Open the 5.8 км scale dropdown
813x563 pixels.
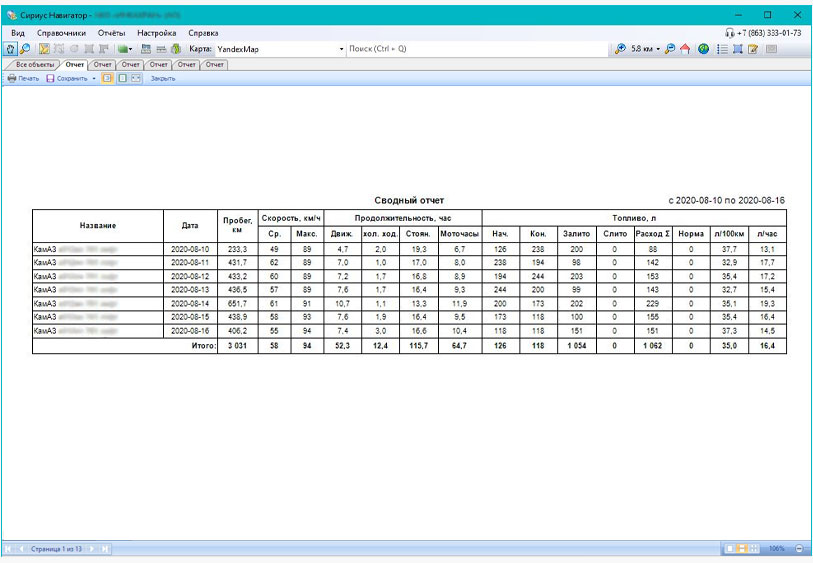click(658, 49)
